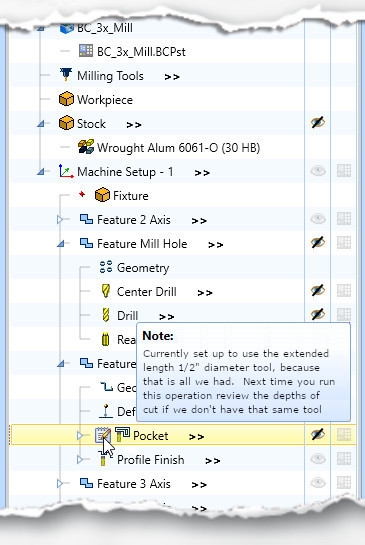Click the Fixture box icon
The width and height of the screenshot is (365, 545).
[102, 195]
